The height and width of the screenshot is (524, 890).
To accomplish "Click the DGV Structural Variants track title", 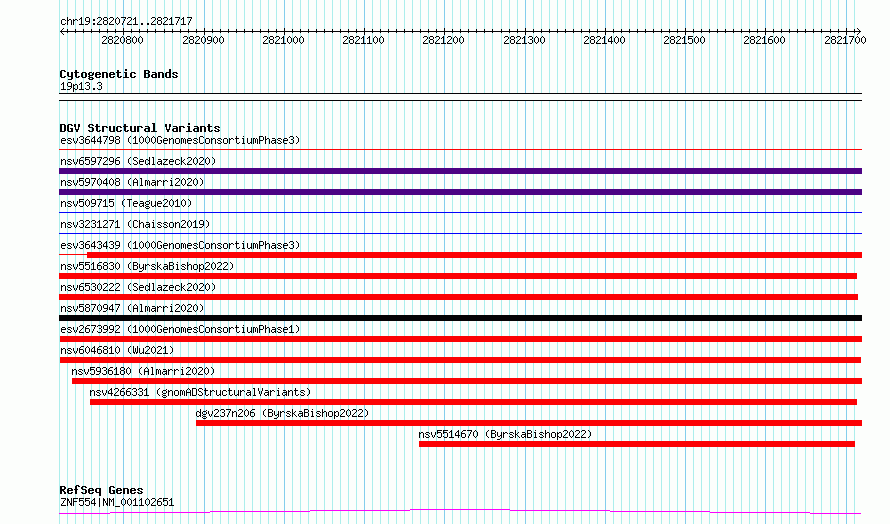I will (140, 128).
